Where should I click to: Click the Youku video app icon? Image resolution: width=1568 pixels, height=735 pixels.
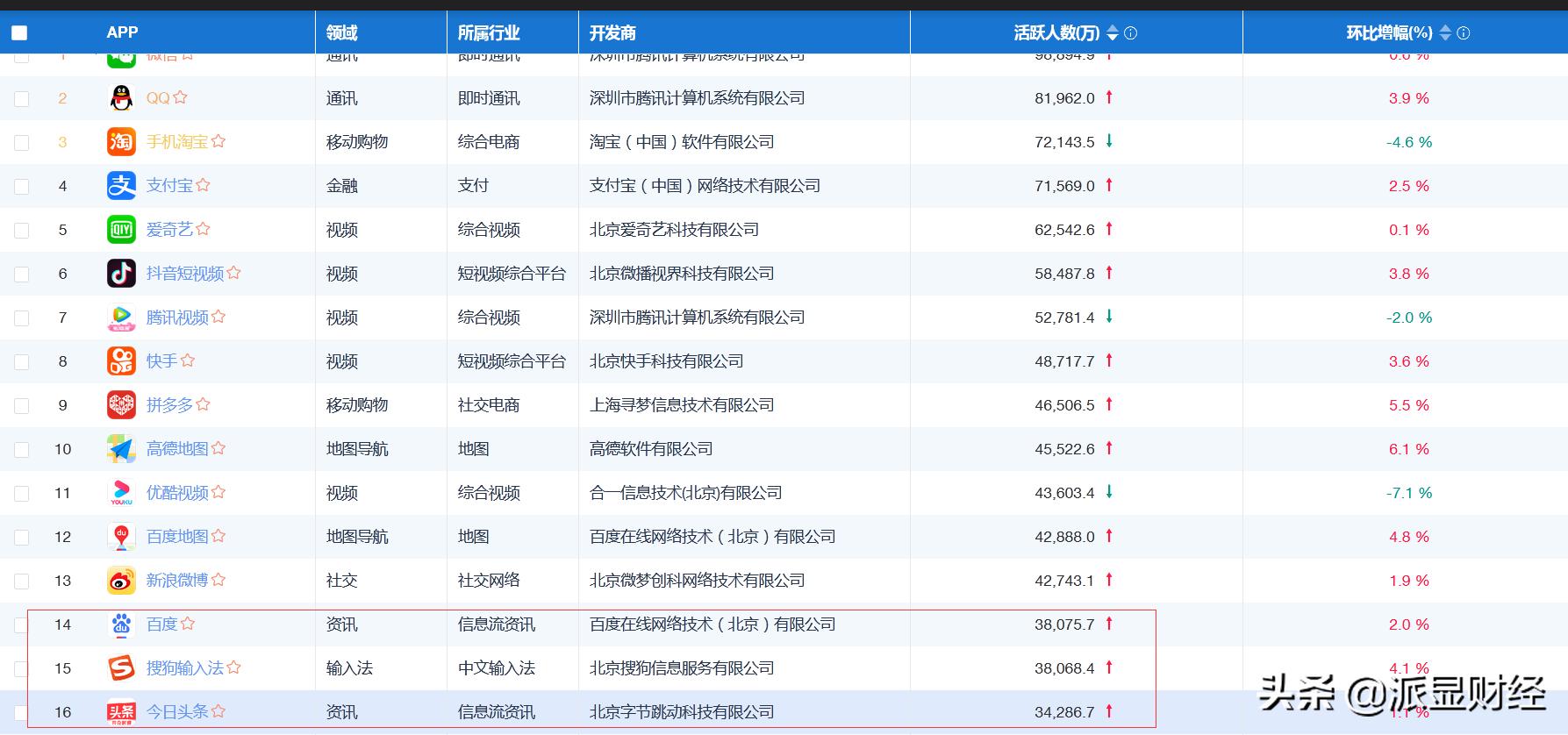(121, 492)
